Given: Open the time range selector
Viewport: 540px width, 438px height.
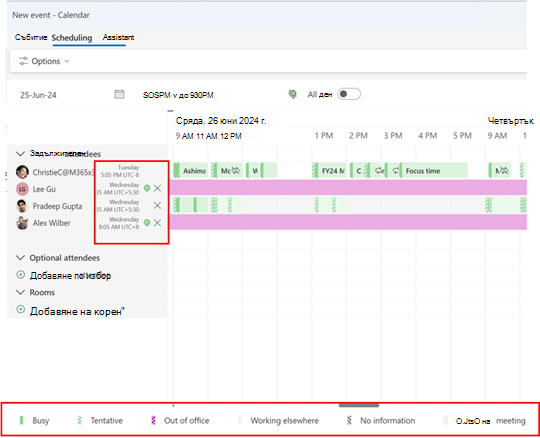Looking at the screenshot, I should [x=178, y=95].
